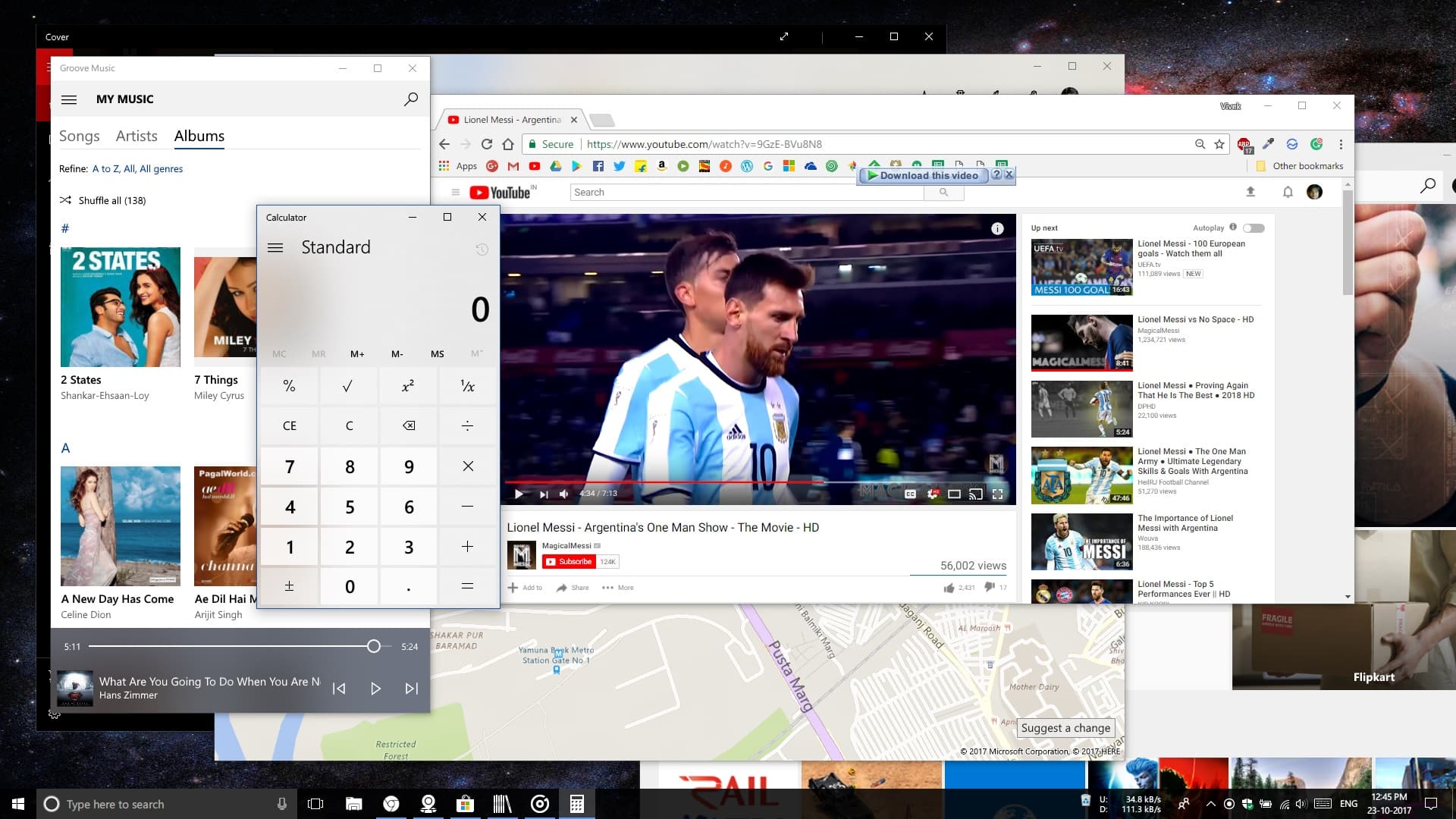Go back in Chrome
This screenshot has height=819, width=1456.
[x=444, y=144]
